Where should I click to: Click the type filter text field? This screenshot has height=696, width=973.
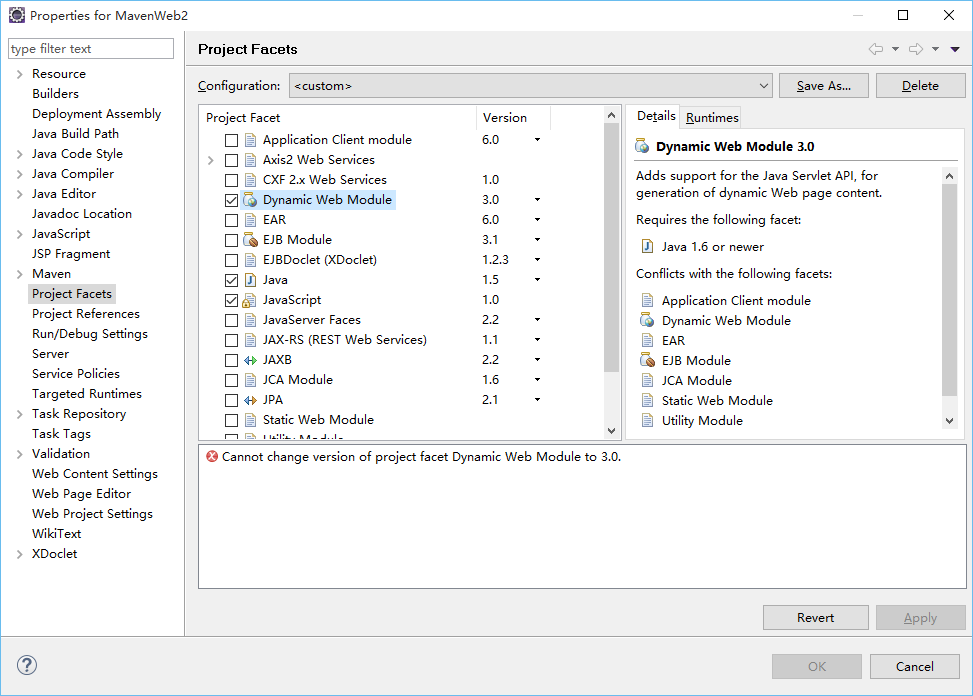pos(91,49)
